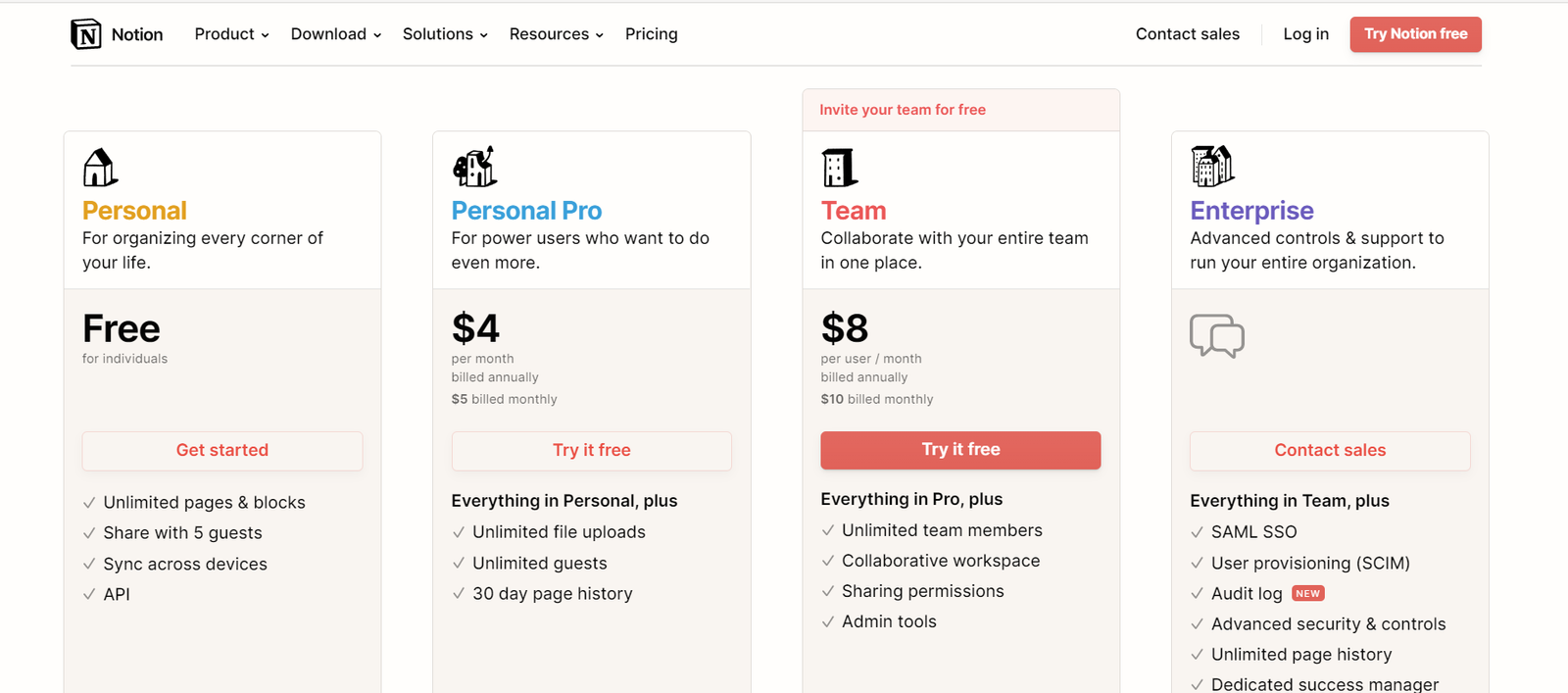Screen dimensions: 1568x693
Task: Click checkmark beside Audit log
Action: pyautogui.click(x=1197, y=594)
